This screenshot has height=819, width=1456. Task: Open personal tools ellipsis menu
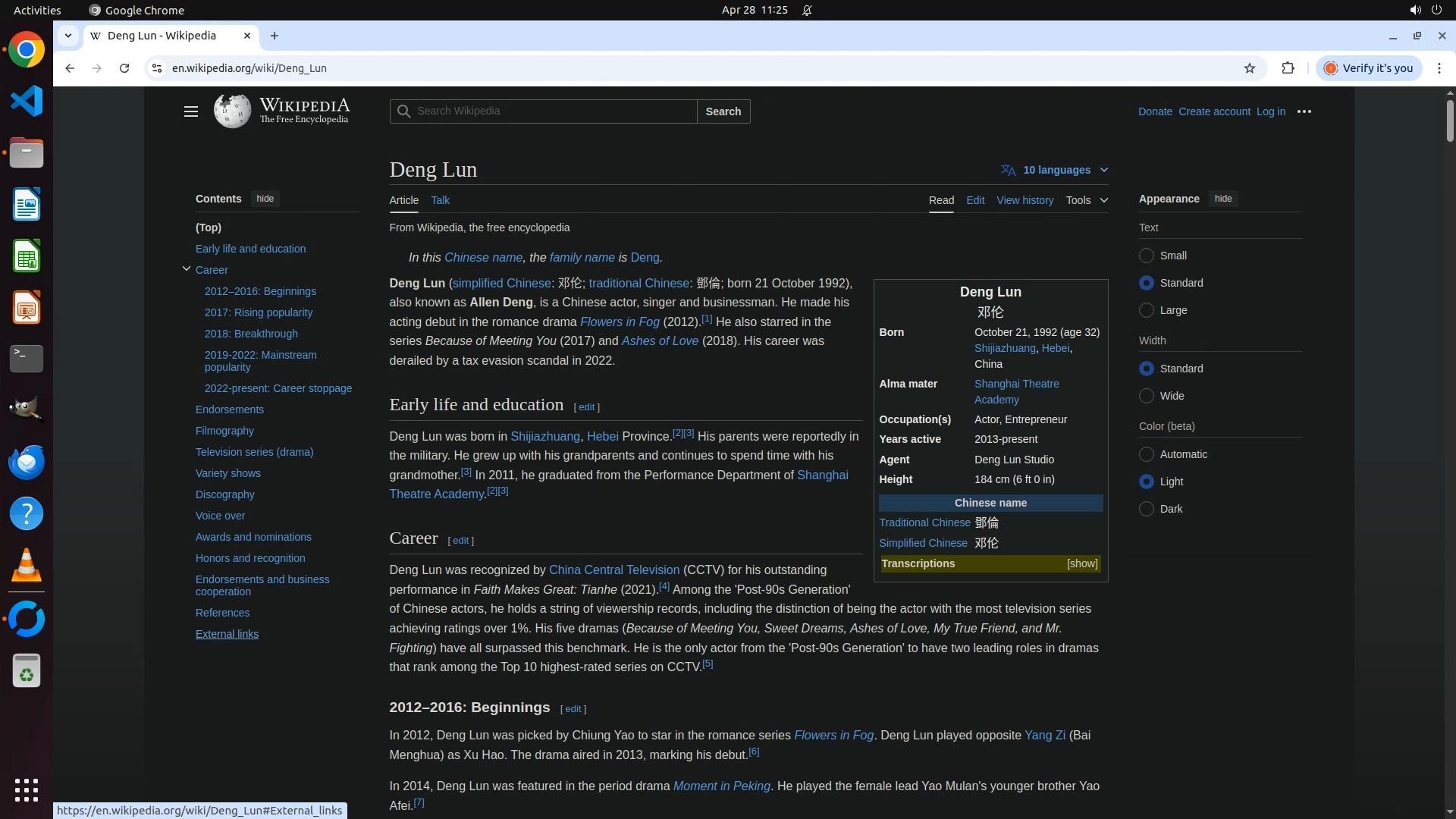pos(1304,111)
